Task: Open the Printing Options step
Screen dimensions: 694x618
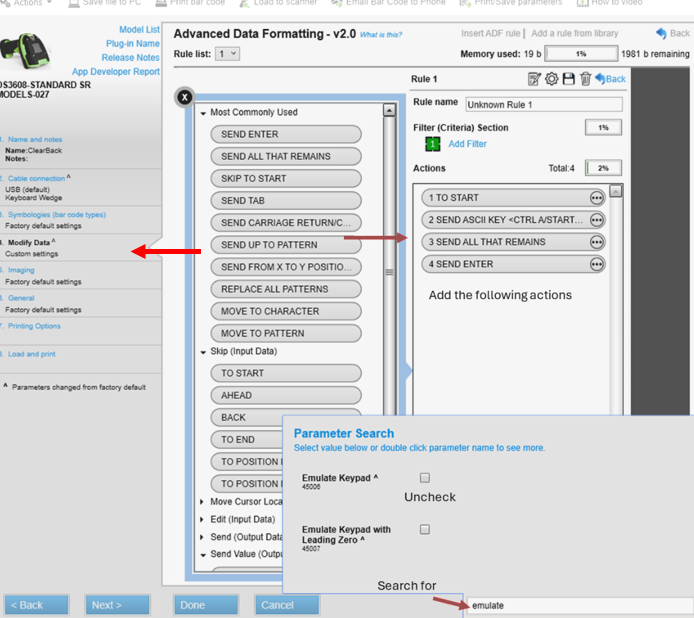Action: [34, 326]
